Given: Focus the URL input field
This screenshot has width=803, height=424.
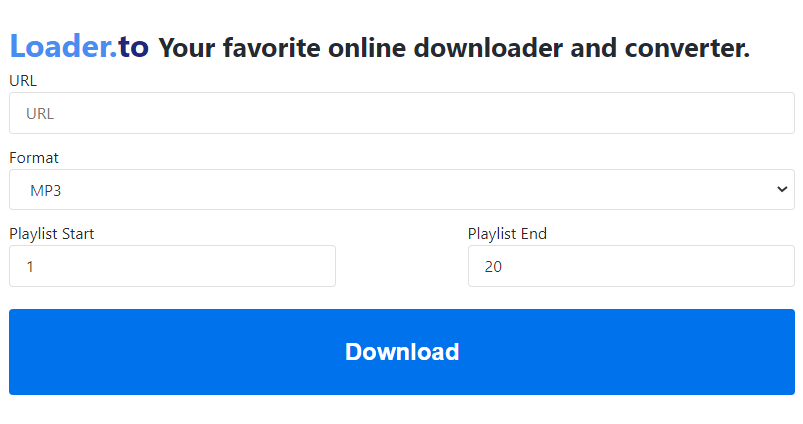Looking at the screenshot, I should coord(401,113).
